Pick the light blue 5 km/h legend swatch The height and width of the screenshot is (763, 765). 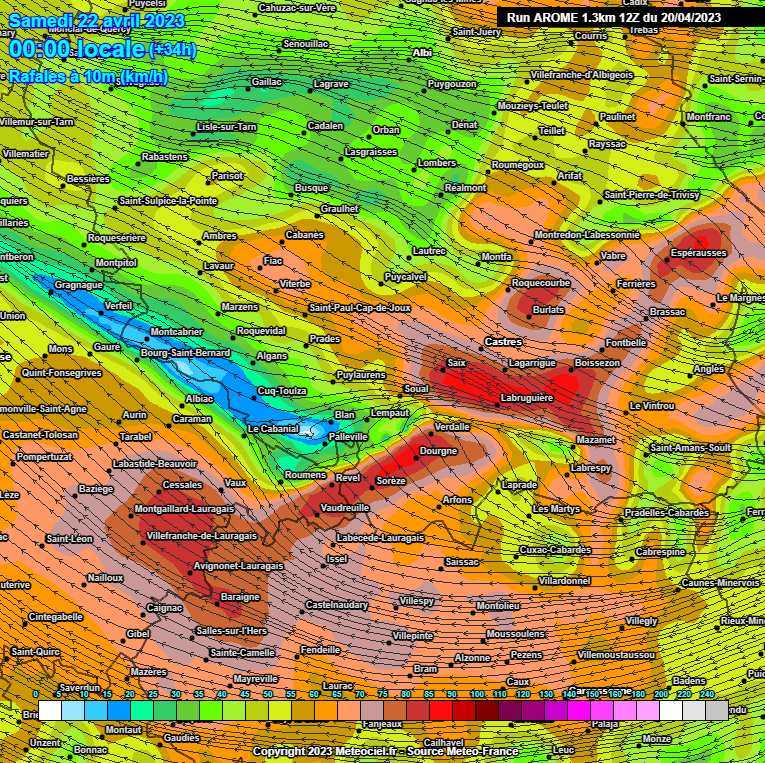(73, 710)
